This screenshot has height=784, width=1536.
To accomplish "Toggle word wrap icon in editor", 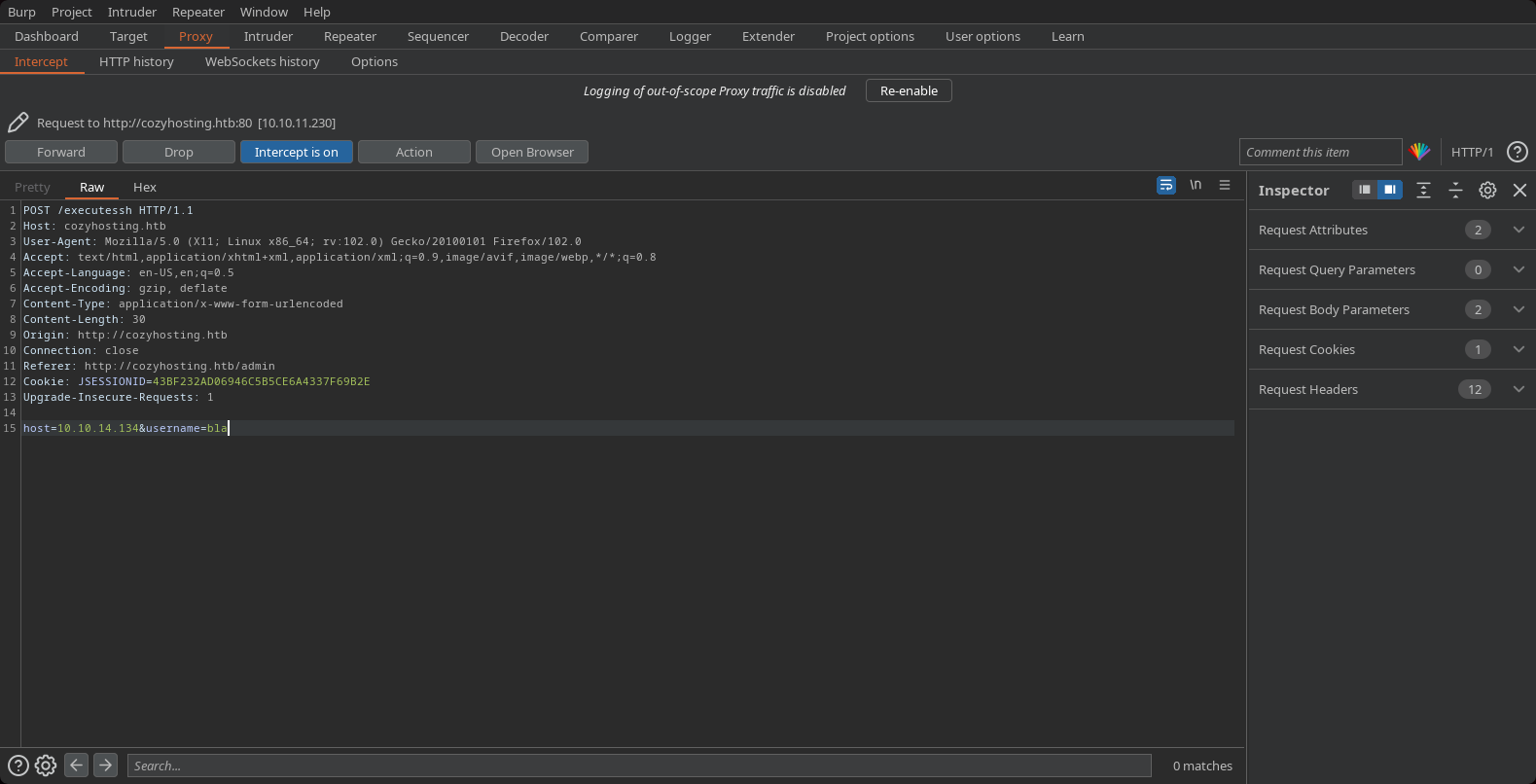I will click(1166, 185).
